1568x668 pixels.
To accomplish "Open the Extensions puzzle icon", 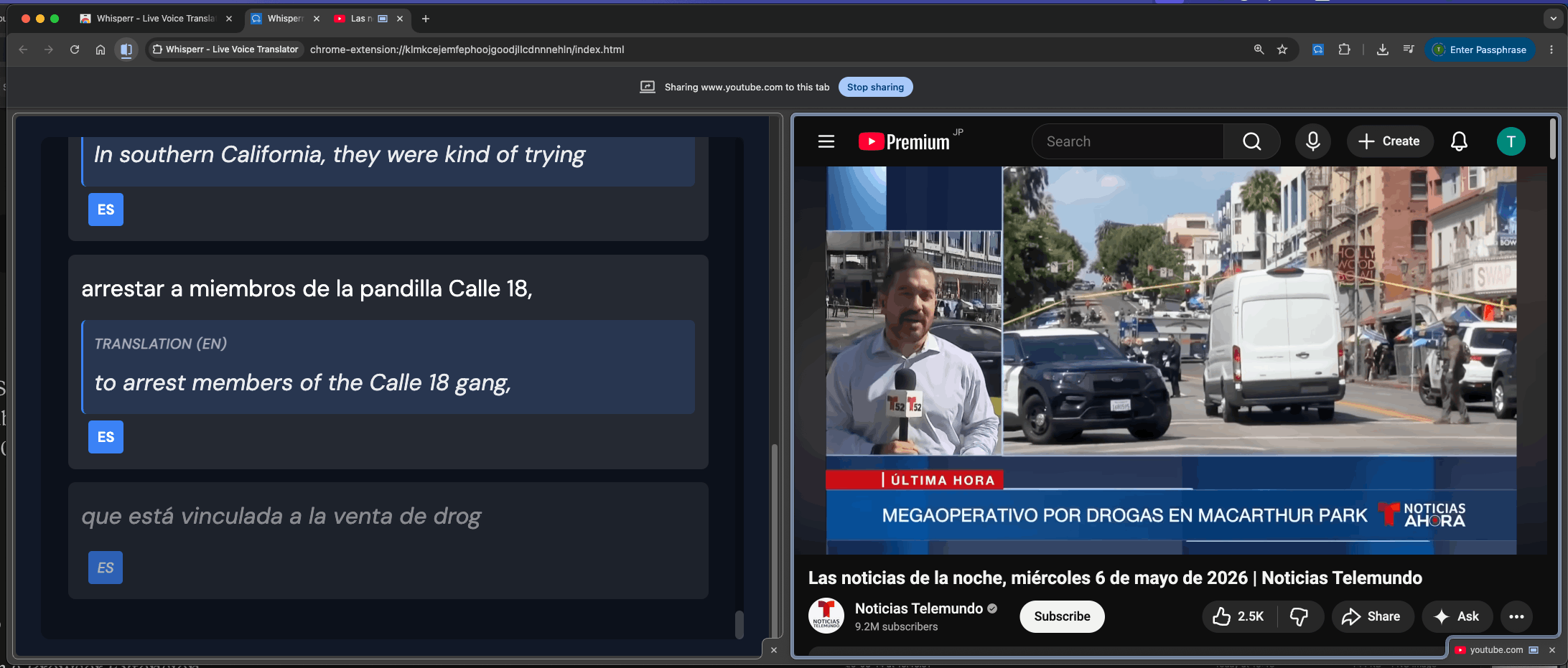I will [x=1344, y=50].
